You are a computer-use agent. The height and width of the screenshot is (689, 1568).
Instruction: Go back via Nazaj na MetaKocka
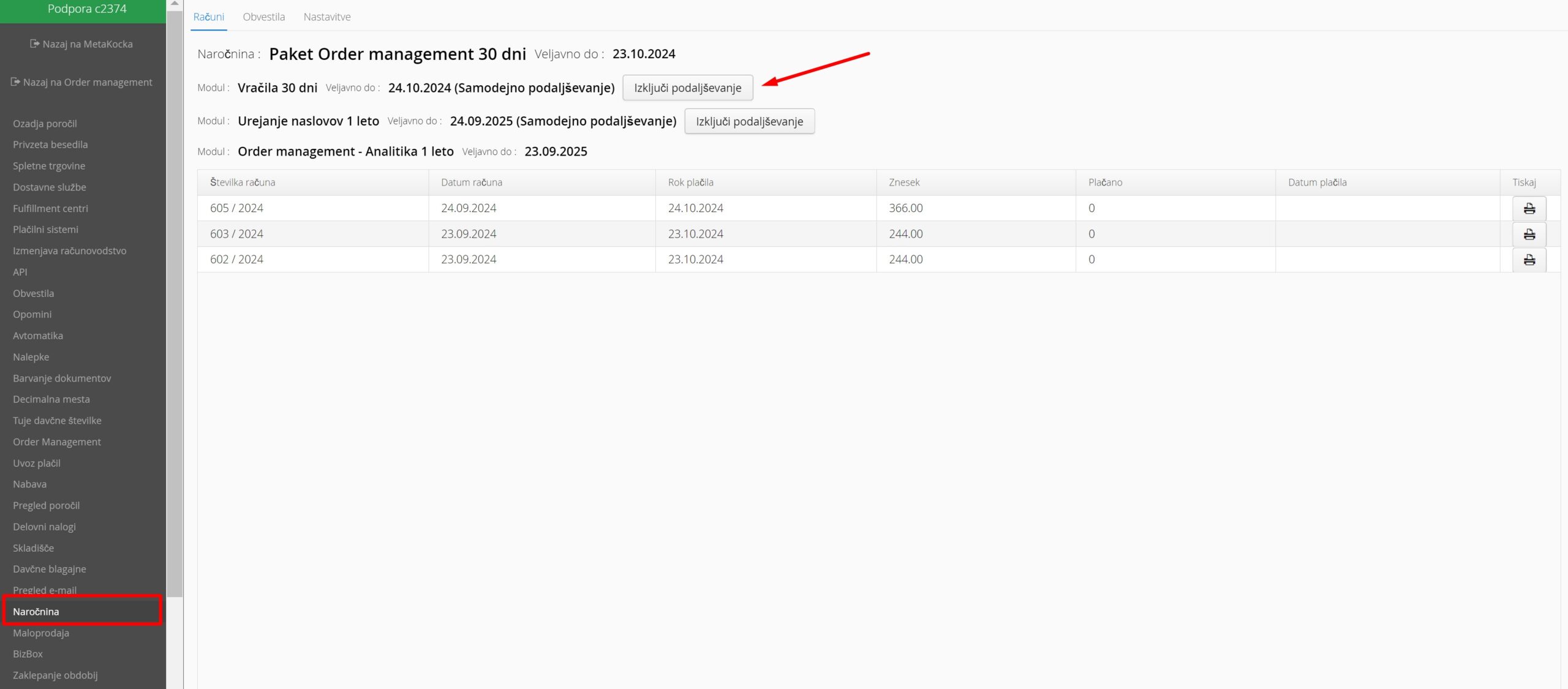point(81,44)
